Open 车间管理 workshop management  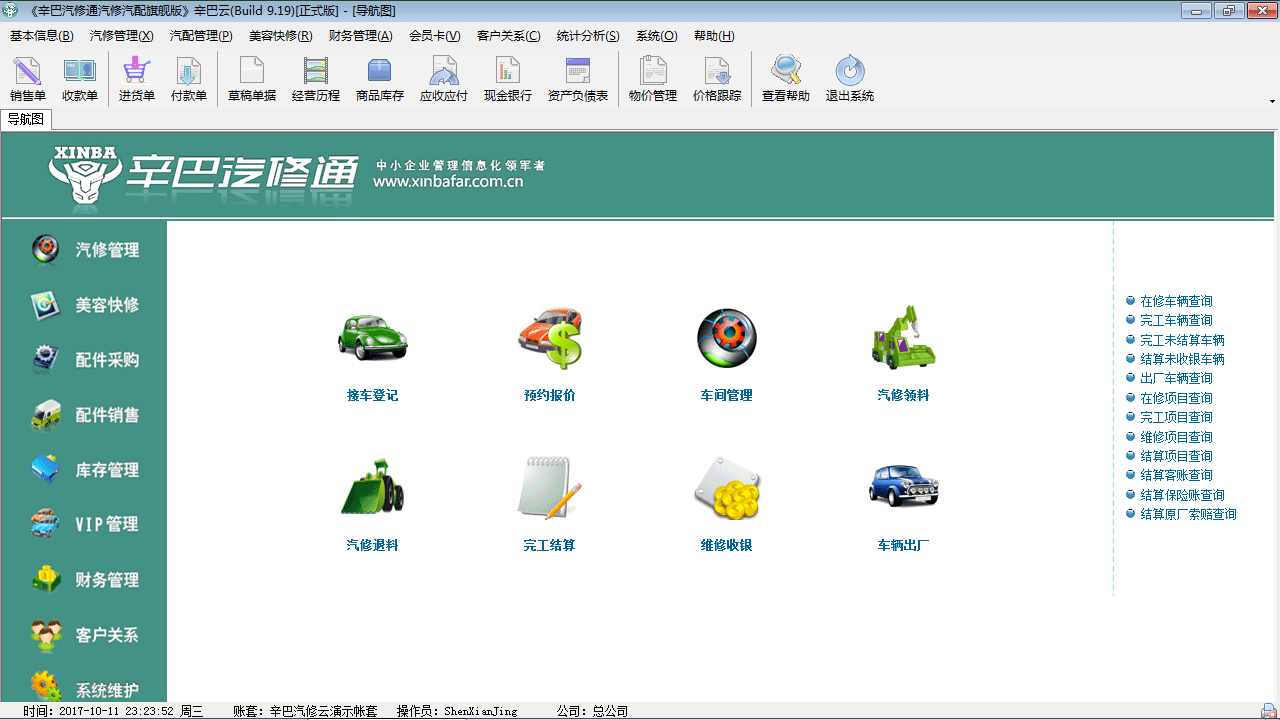[x=727, y=355]
